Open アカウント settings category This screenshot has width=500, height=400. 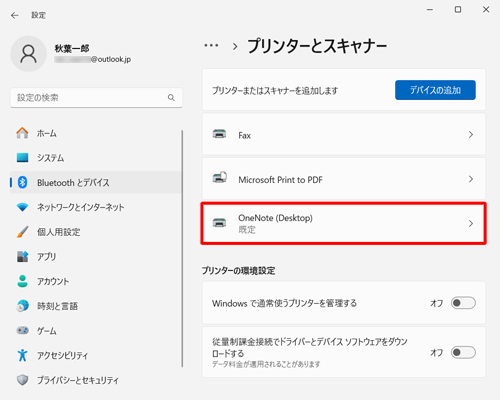pos(96,281)
